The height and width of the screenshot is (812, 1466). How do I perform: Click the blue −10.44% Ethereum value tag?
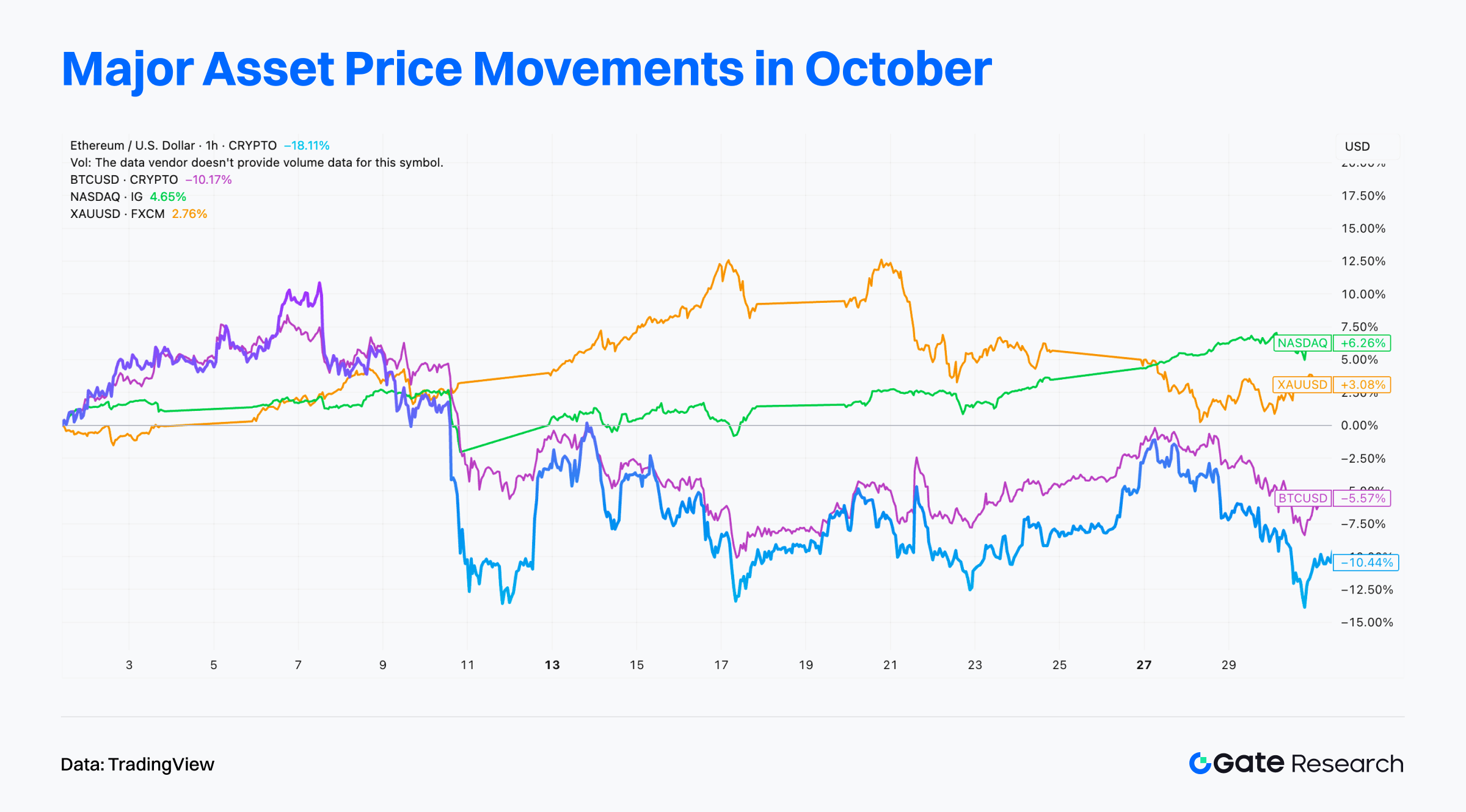[x=1366, y=562]
